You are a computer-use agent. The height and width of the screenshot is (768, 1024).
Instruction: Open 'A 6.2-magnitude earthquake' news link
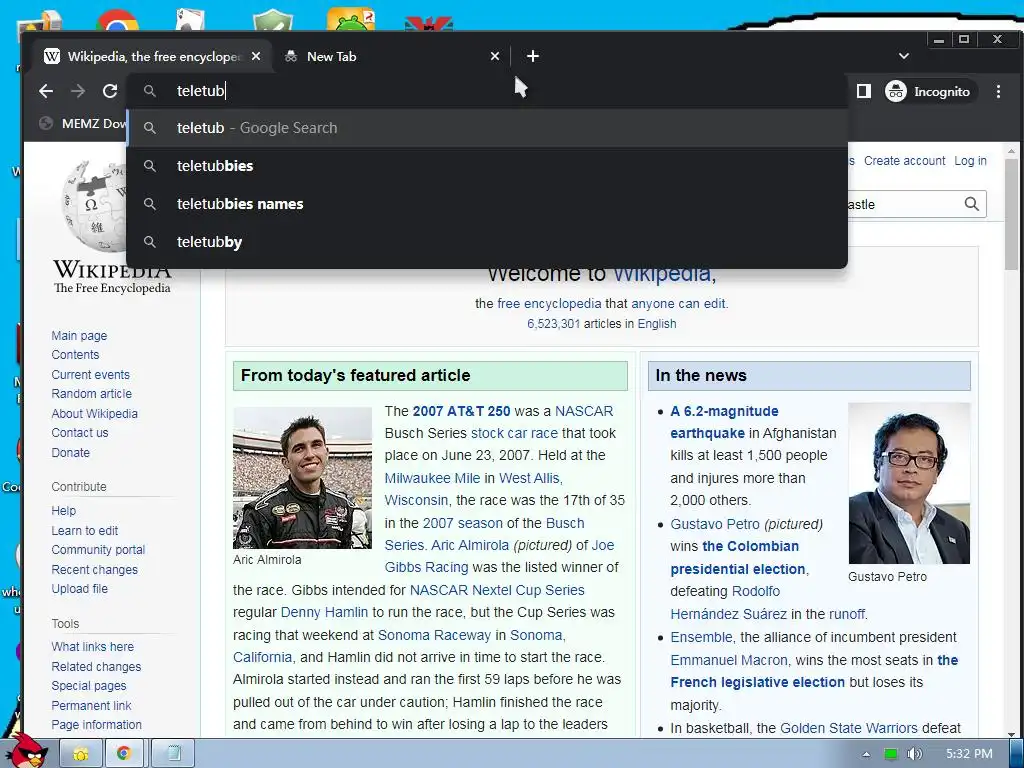coord(724,422)
